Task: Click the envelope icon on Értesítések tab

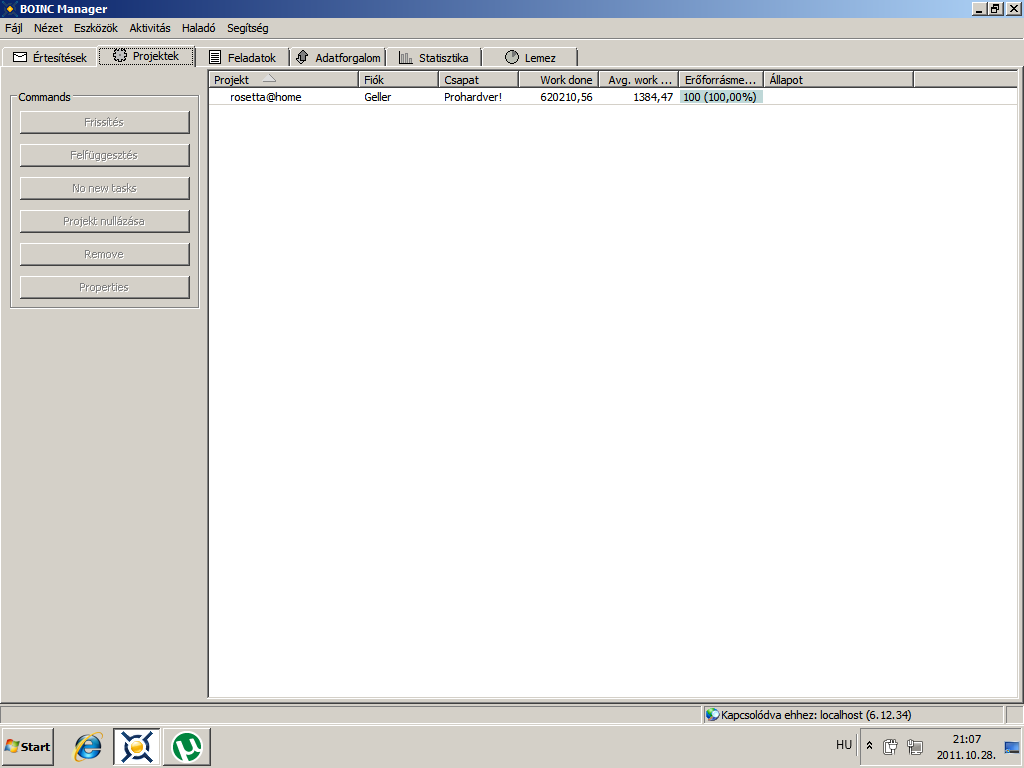Action: click(20, 57)
